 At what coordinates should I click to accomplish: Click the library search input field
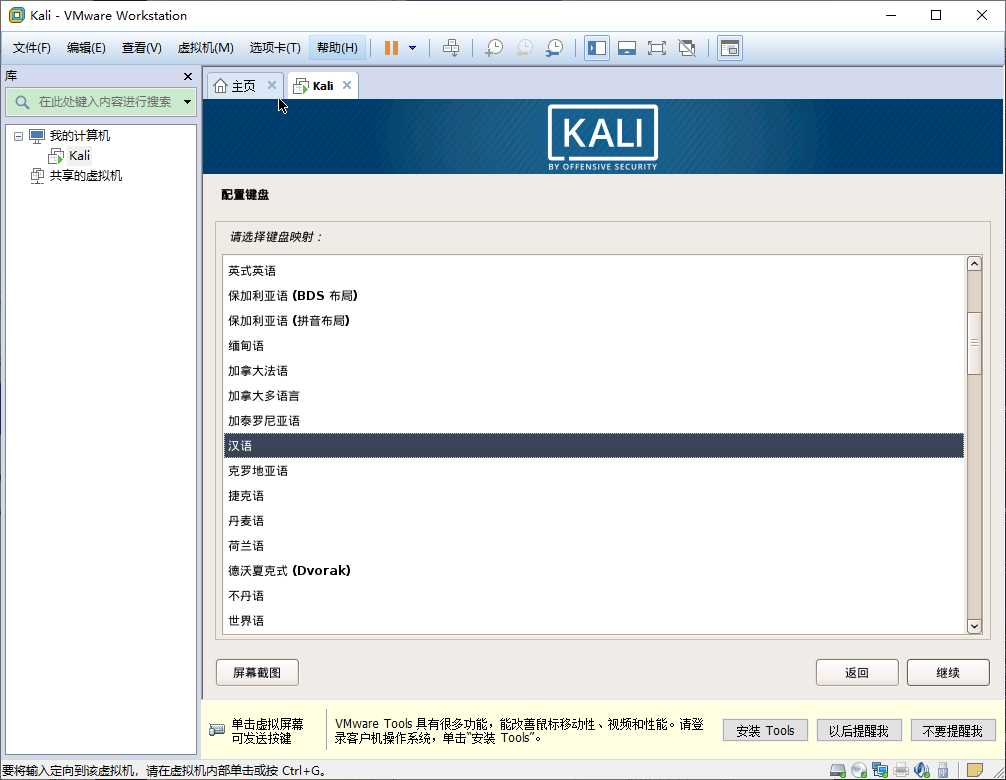[x=103, y=102]
